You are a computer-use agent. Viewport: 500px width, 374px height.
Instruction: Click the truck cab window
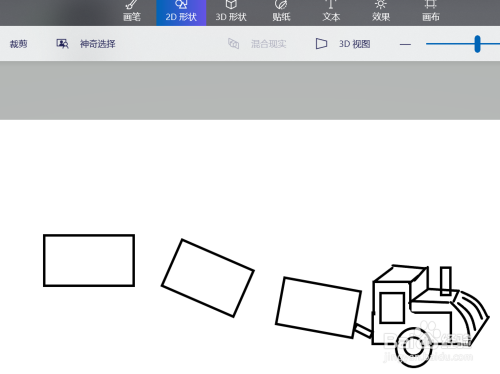[x=392, y=308]
